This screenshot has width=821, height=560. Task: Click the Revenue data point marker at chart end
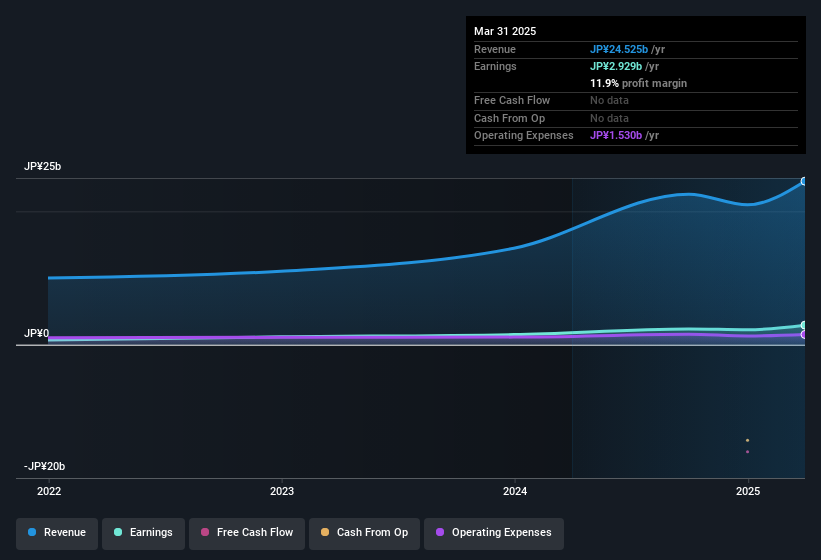[803, 182]
